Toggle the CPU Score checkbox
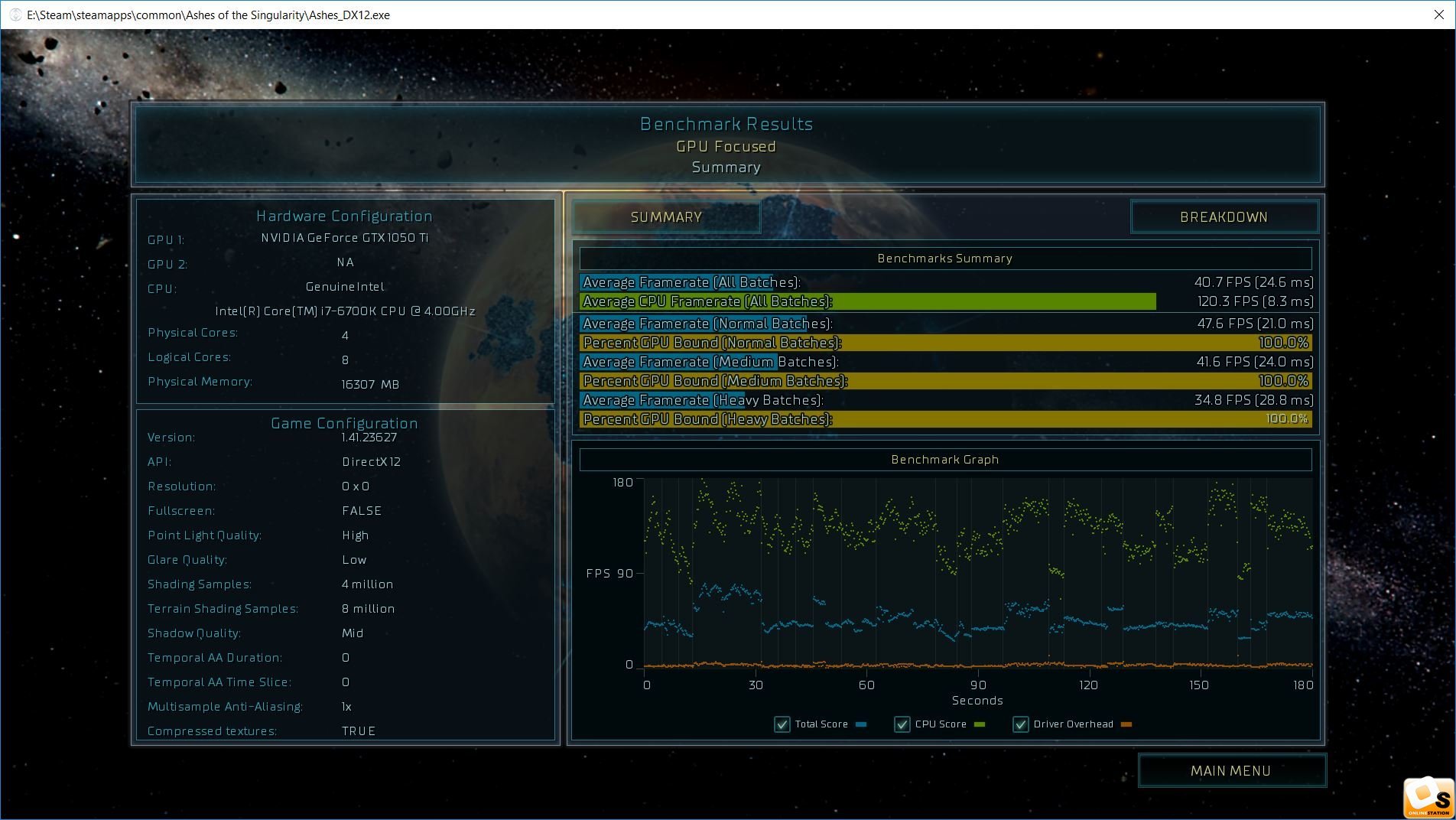This screenshot has height=820, width=1456. tap(902, 724)
